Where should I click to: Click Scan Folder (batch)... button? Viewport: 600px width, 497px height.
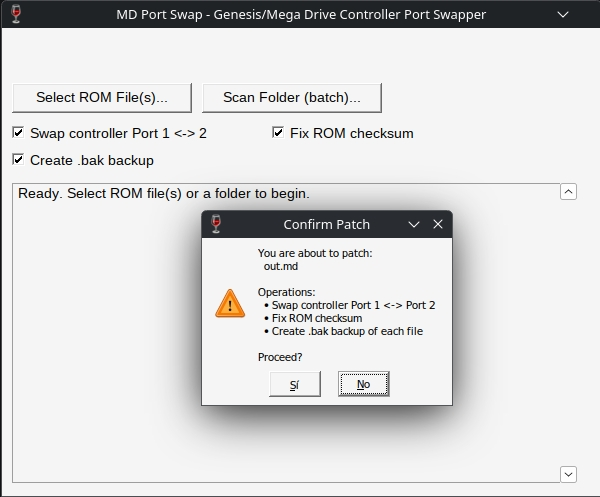[x=292, y=98]
